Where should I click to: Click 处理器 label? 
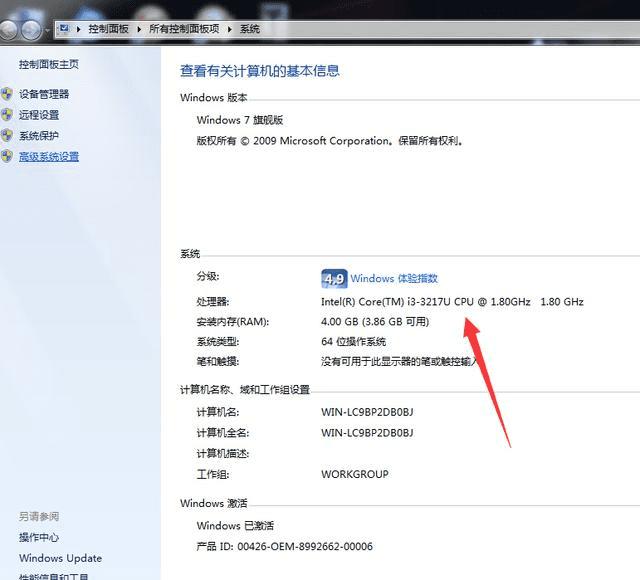[213, 302]
